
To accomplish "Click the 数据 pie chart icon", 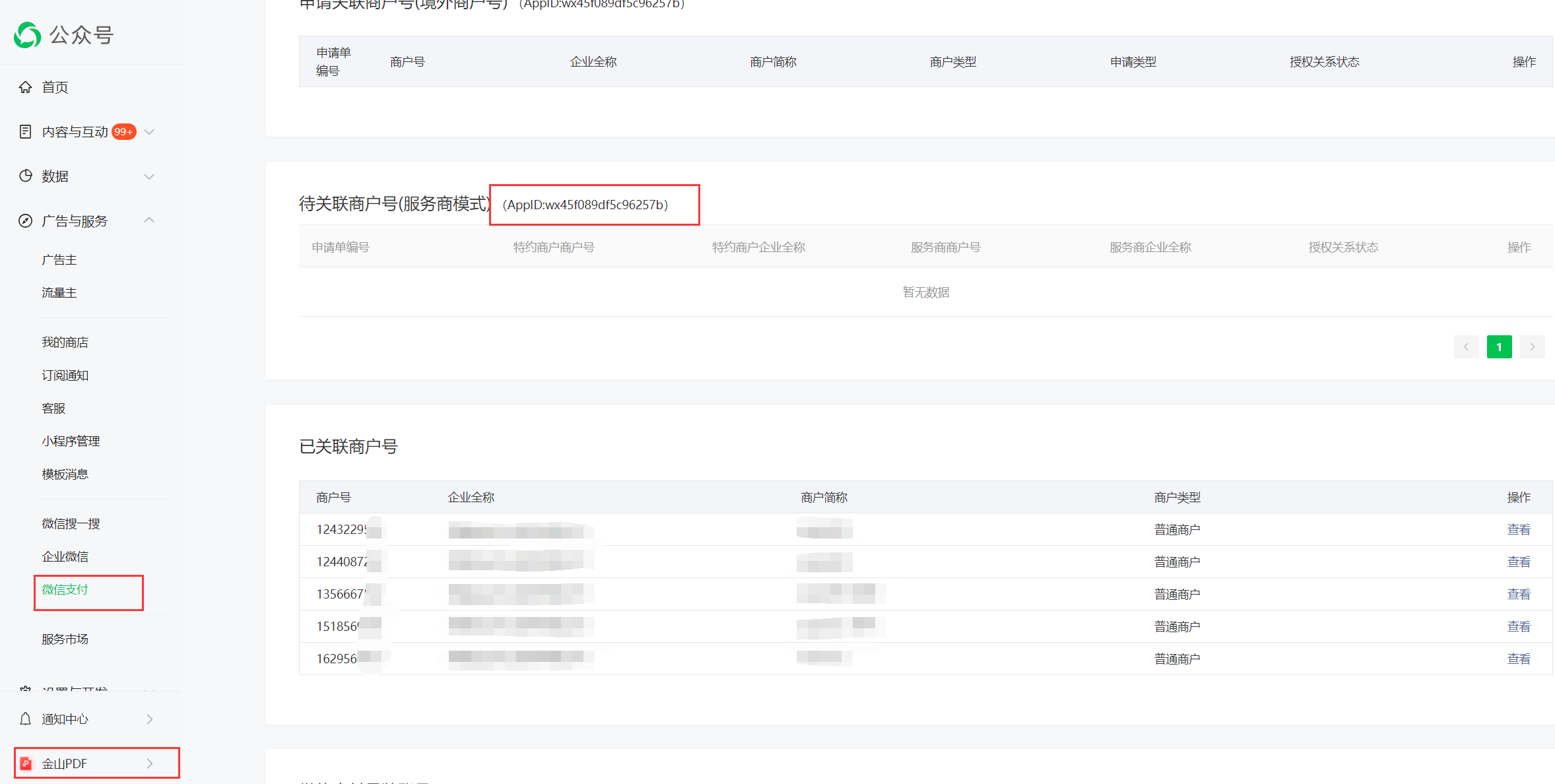I will tap(26, 176).
